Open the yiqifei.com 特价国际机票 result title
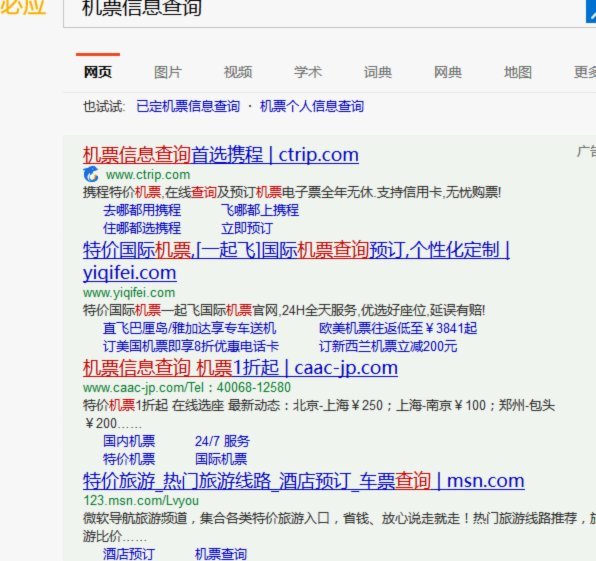This screenshot has height=561, width=596. pos(296,261)
